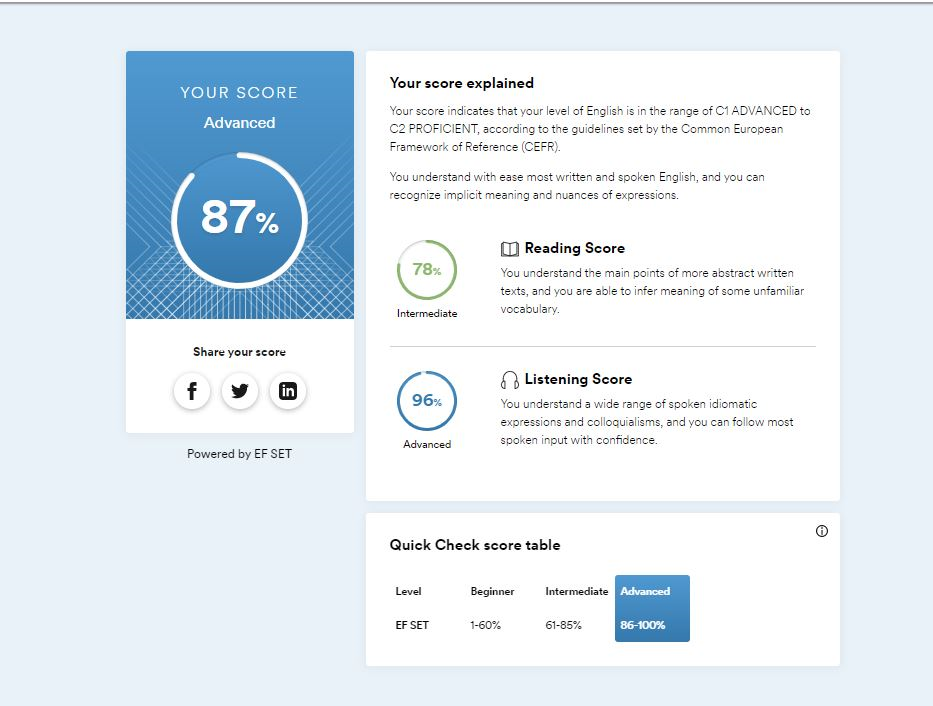This screenshot has width=933, height=706.
Task: Click the 86-100% score range cell
Action: pyautogui.click(x=643, y=625)
